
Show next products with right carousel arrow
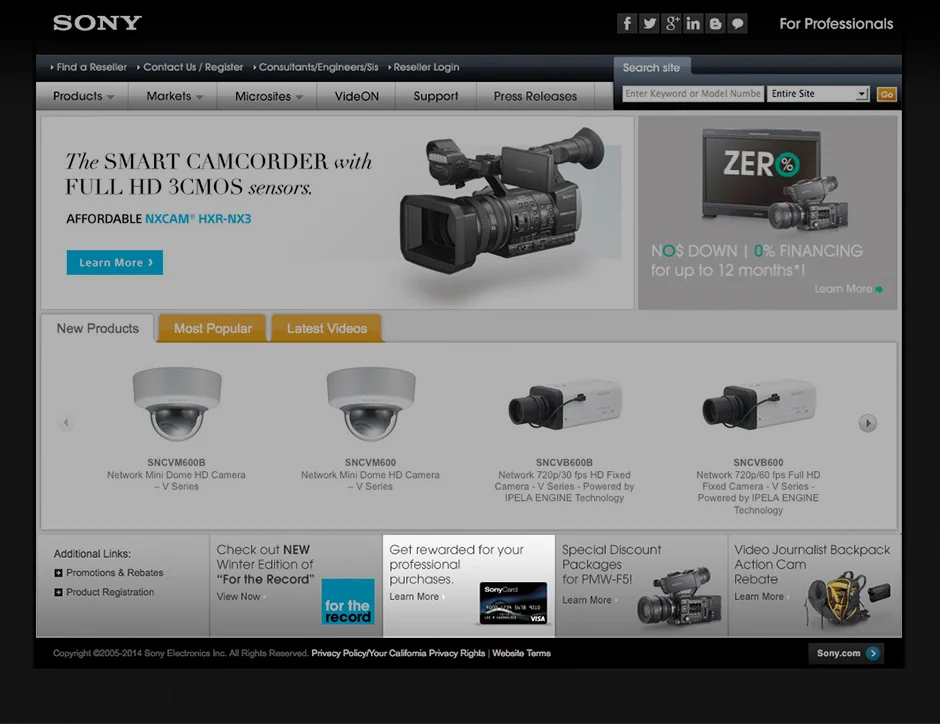point(867,423)
